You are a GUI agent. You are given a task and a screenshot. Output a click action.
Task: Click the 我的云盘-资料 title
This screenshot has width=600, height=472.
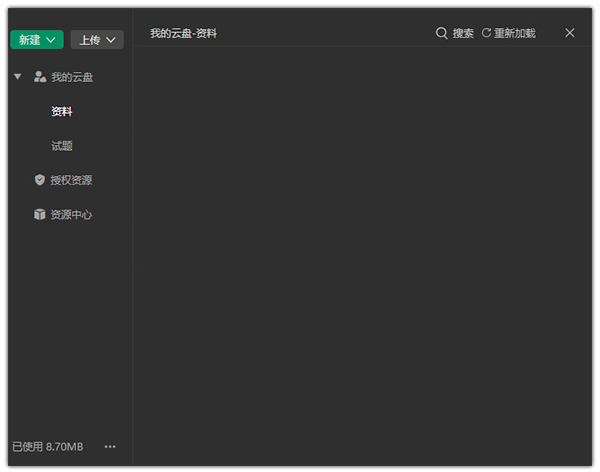click(183, 33)
